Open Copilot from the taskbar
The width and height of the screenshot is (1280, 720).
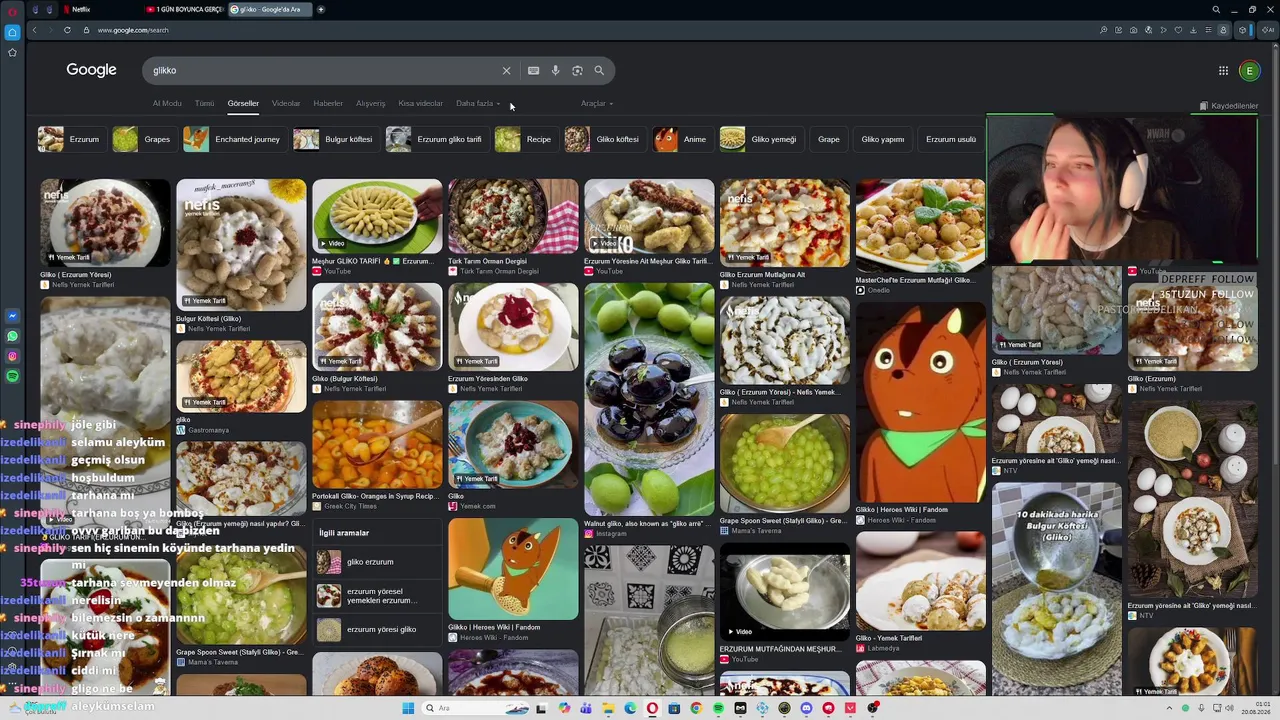[564, 708]
